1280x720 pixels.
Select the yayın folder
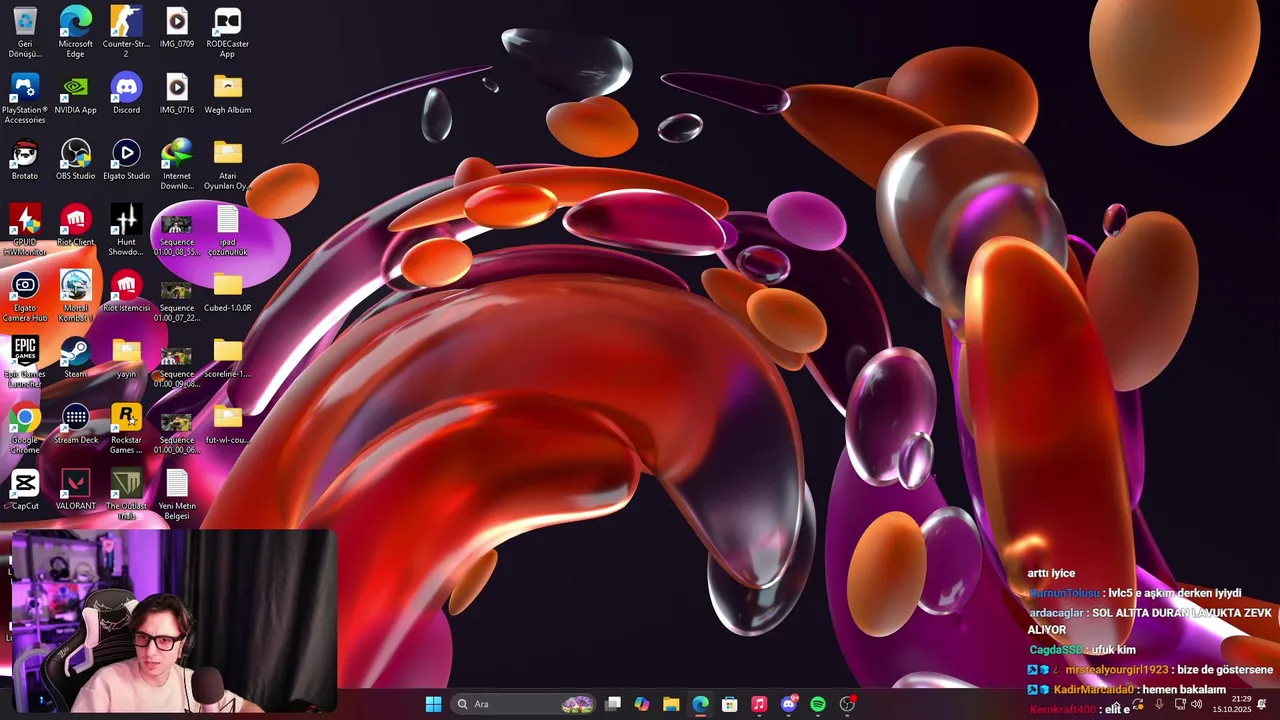tap(126, 357)
